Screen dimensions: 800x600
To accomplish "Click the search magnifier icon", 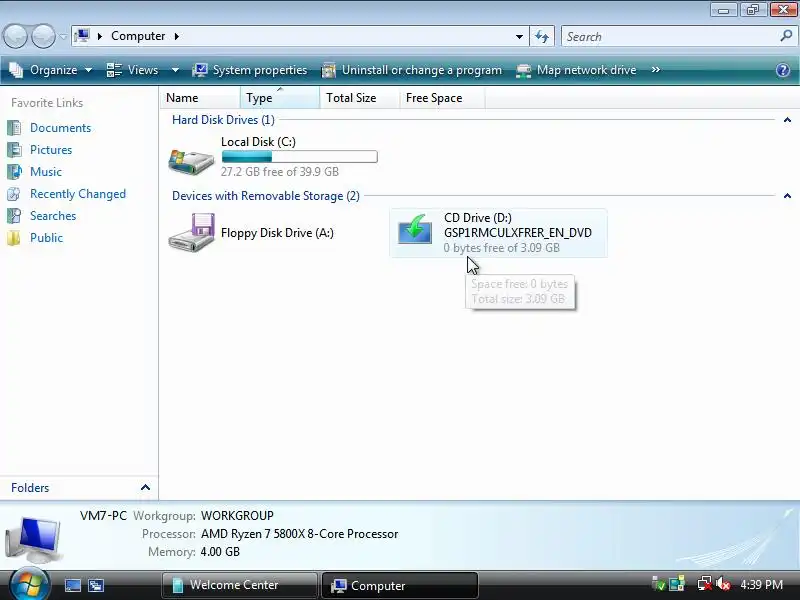I will point(786,36).
